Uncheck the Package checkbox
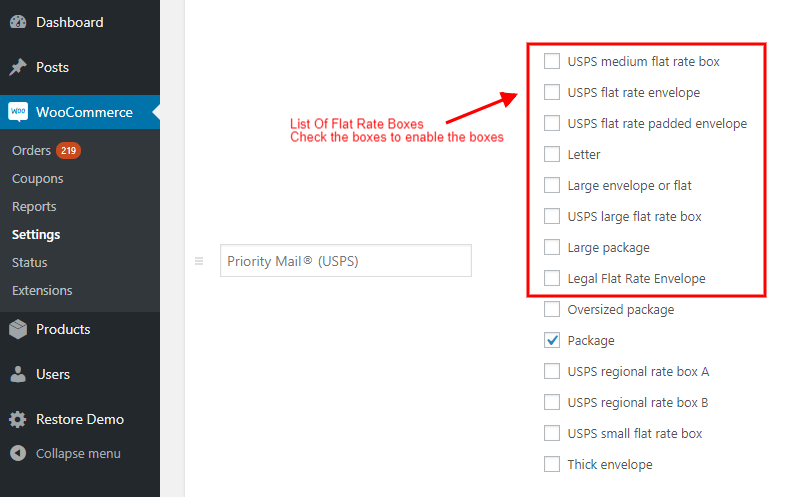Image resolution: width=788 pixels, height=497 pixels. (552, 340)
